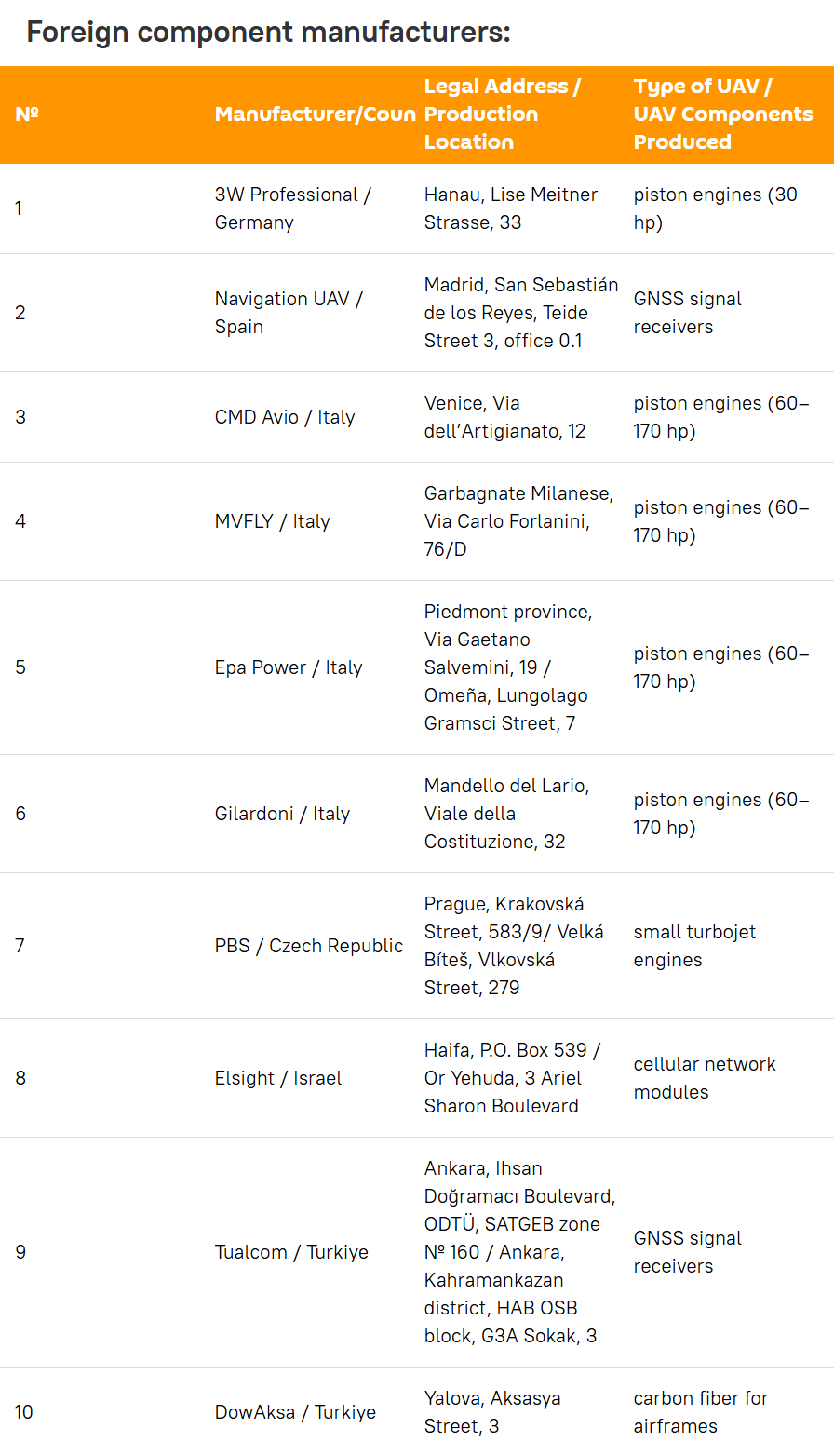Select the carbon fiber for airframes cell
This screenshot has width=834, height=1456.
[x=701, y=1412]
